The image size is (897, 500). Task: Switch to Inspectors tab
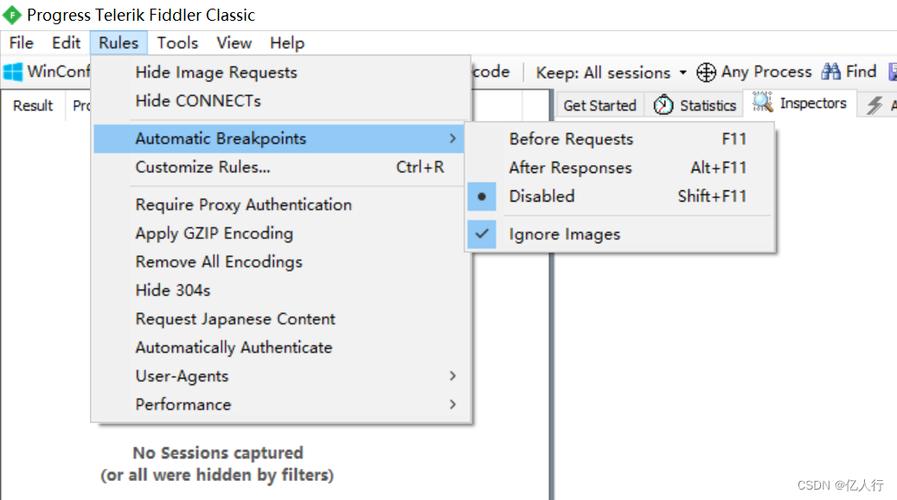(x=800, y=103)
